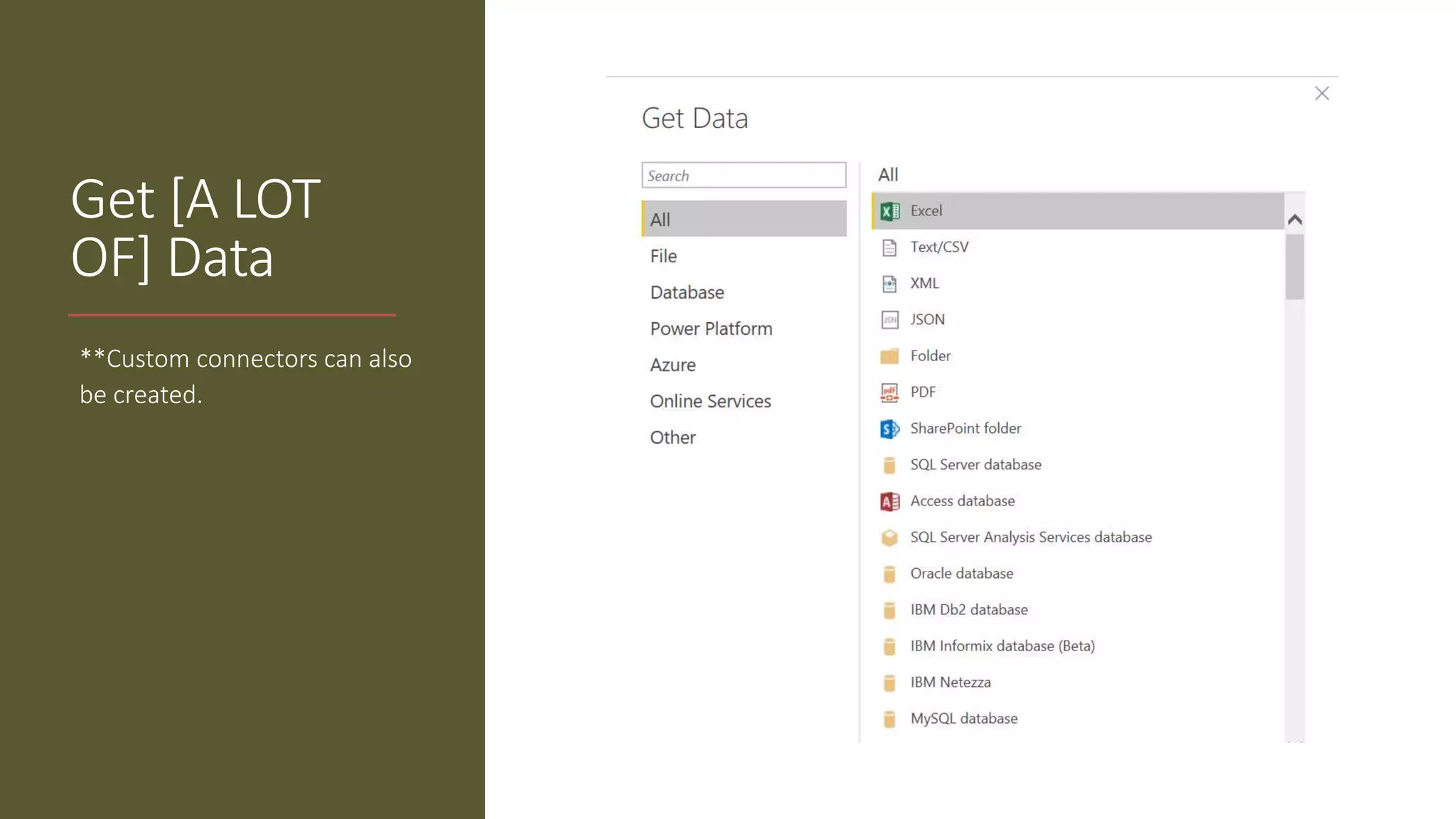The image size is (1456, 819).
Task: Click the Access database icon
Action: pos(889,501)
